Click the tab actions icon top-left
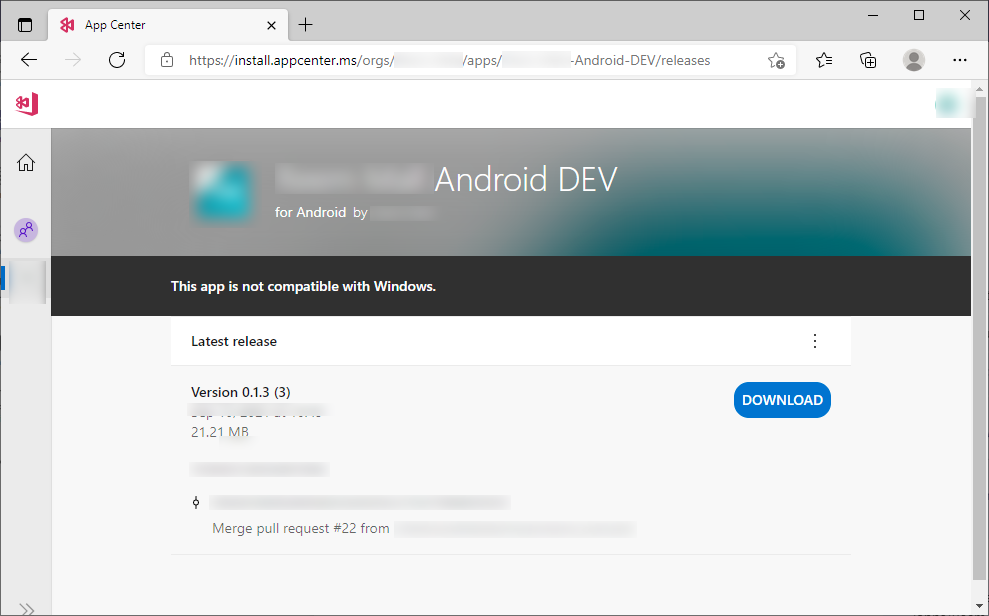This screenshot has height=616, width=989. (25, 24)
